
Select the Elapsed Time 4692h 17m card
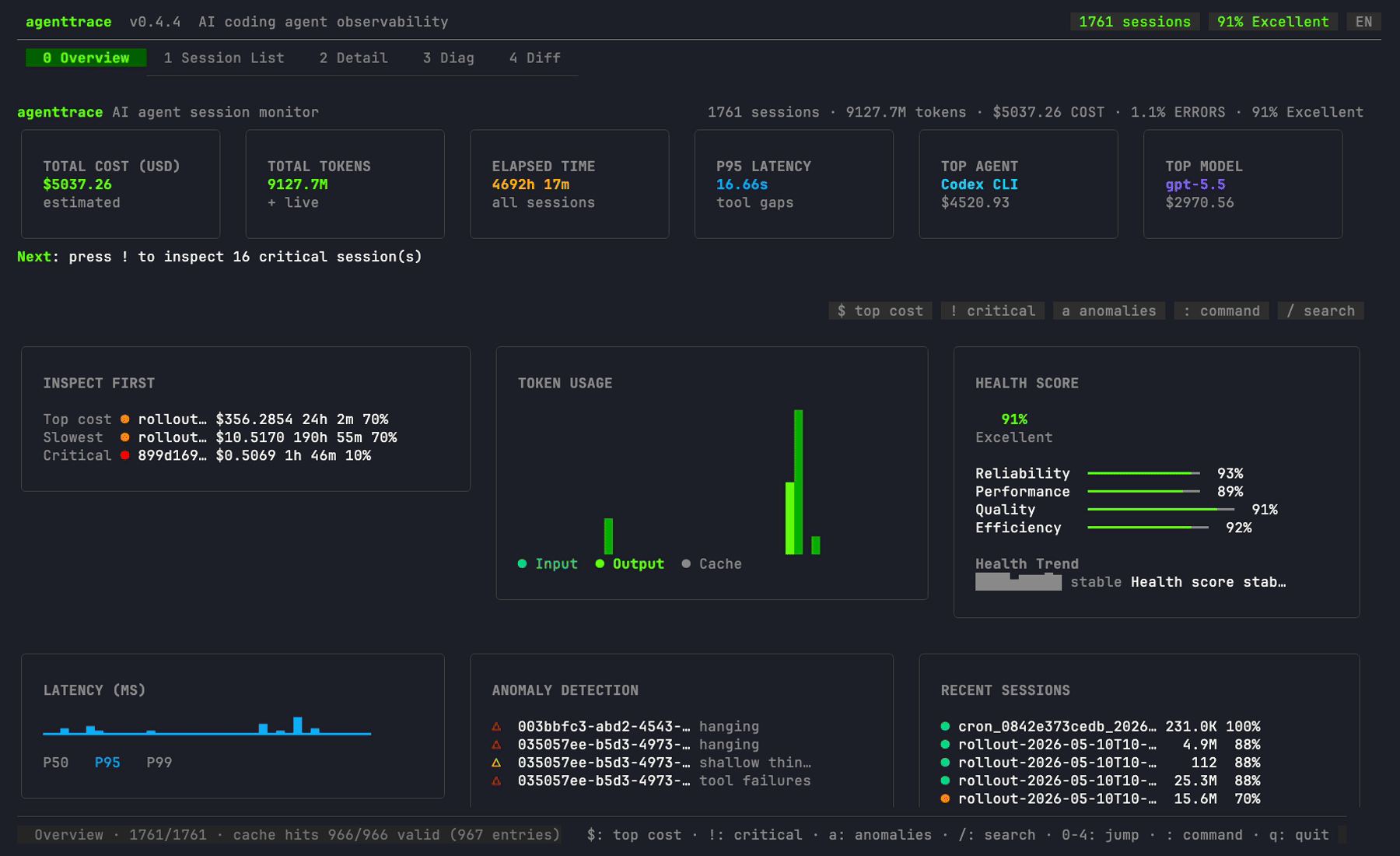(x=569, y=184)
